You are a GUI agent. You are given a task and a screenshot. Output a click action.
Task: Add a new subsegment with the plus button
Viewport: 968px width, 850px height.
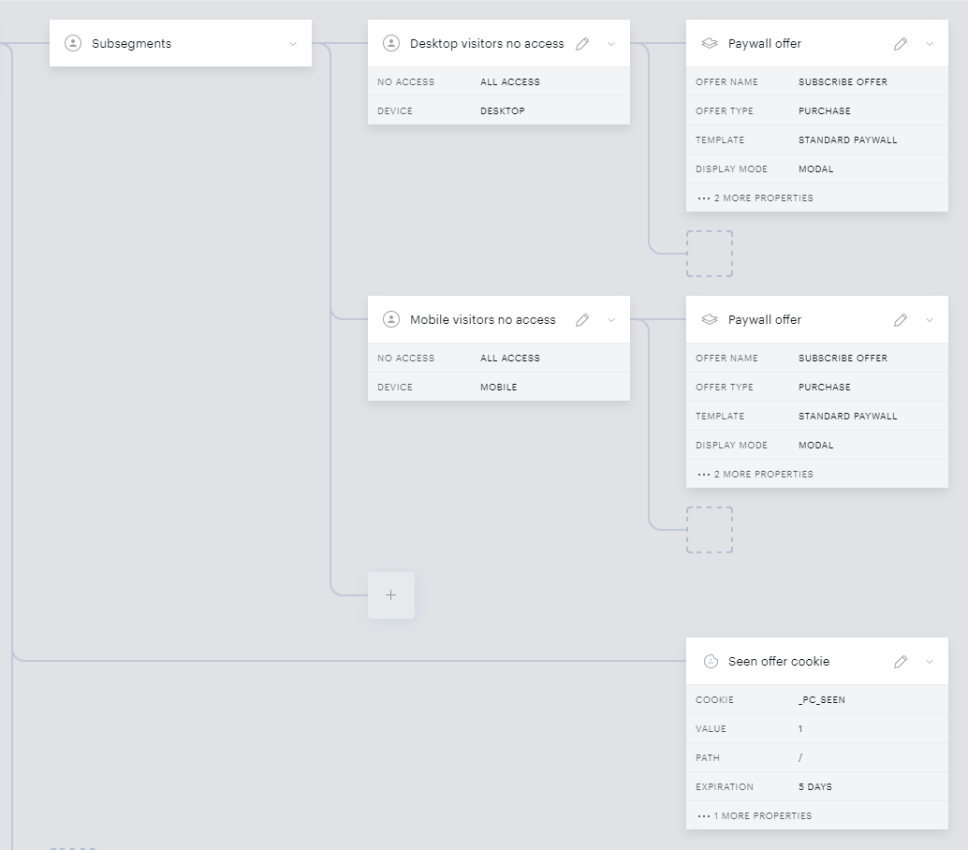click(x=391, y=595)
